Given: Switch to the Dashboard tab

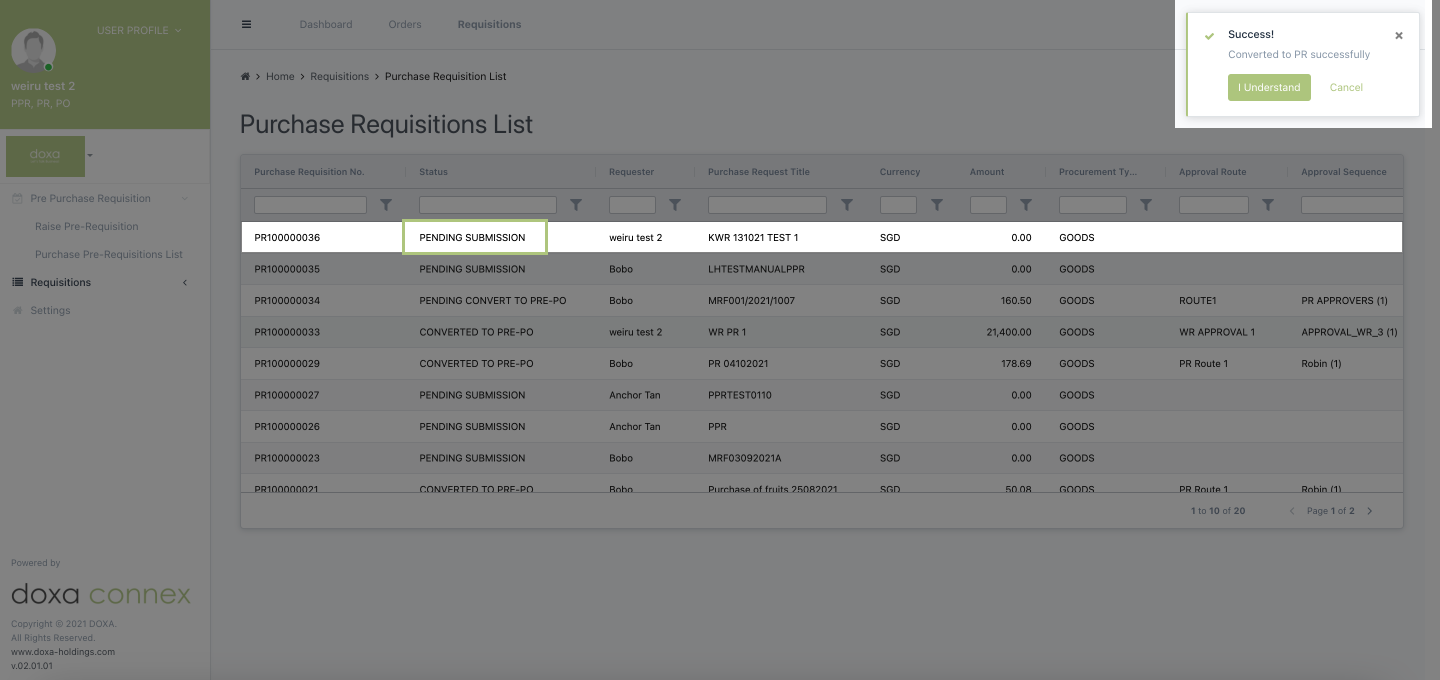Looking at the screenshot, I should pyautogui.click(x=326, y=24).
